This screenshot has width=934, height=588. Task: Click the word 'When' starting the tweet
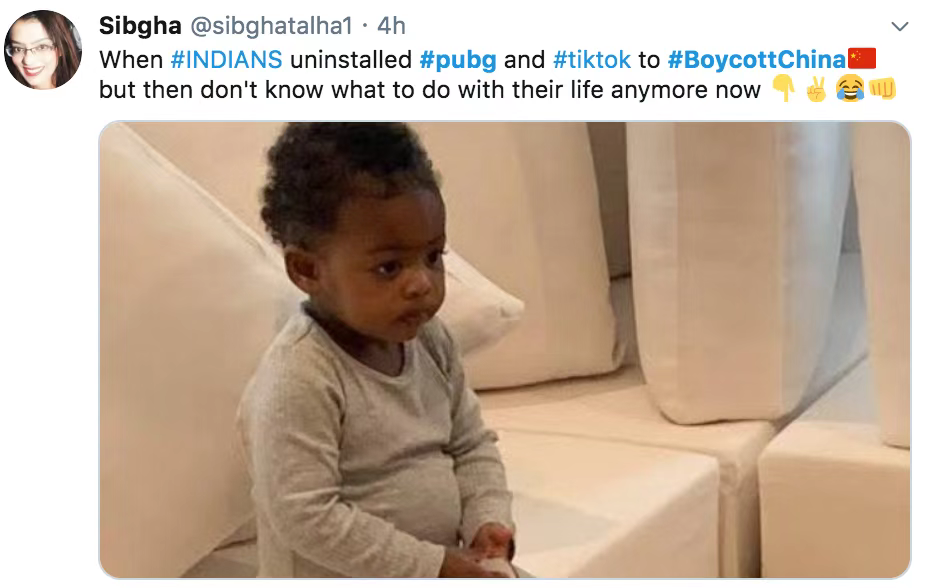point(131,60)
